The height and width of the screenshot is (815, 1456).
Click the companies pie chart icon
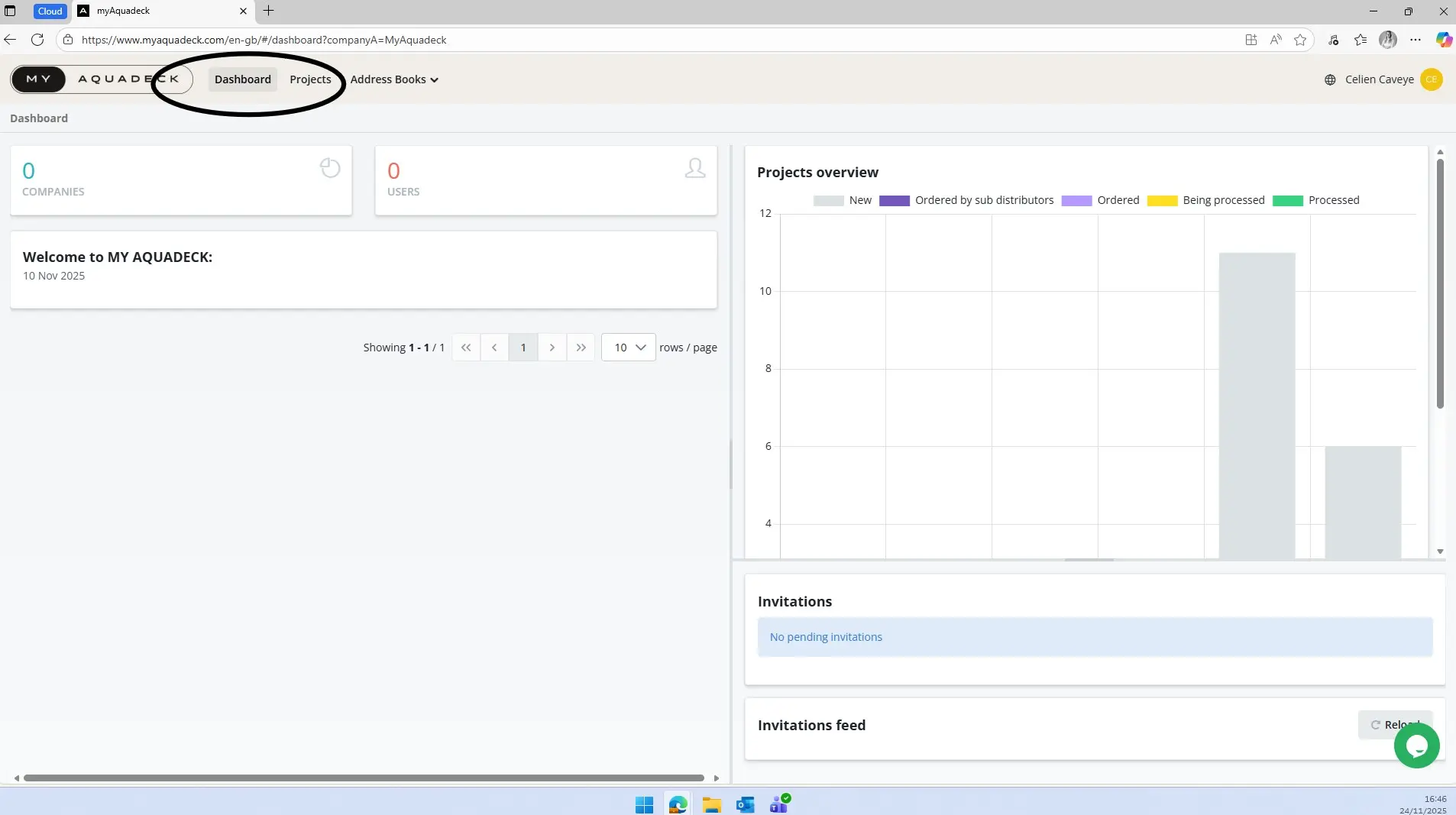click(330, 168)
